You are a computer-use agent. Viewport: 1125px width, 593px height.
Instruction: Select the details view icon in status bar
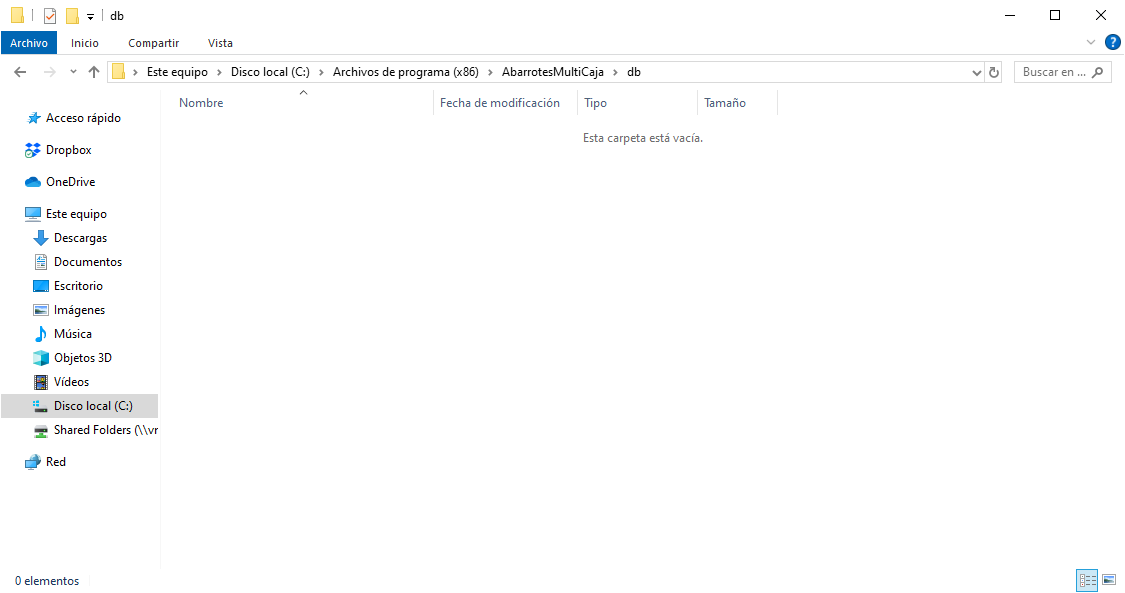click(x=1087, y=580)
